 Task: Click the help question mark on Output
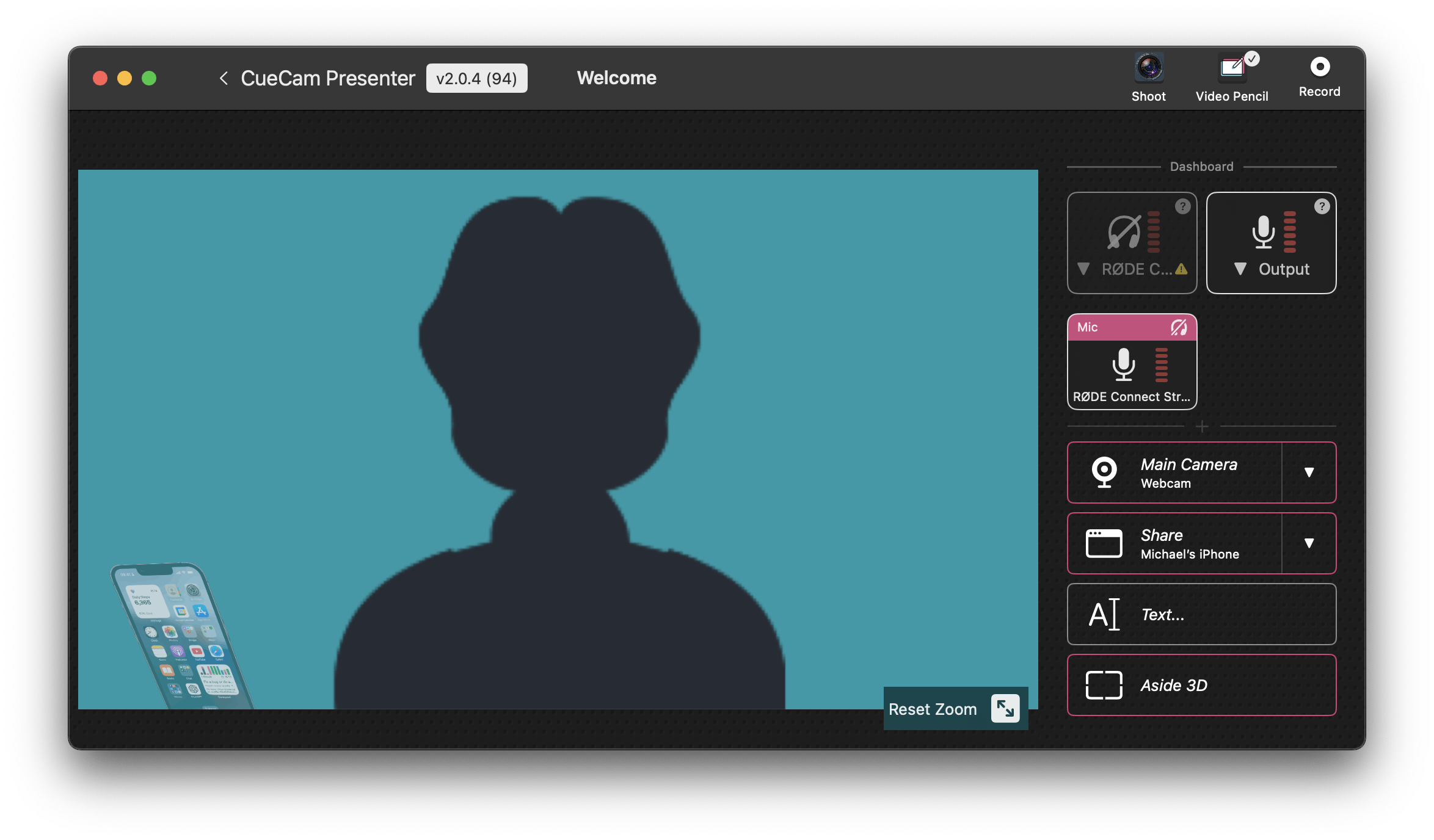point(1322,206)
